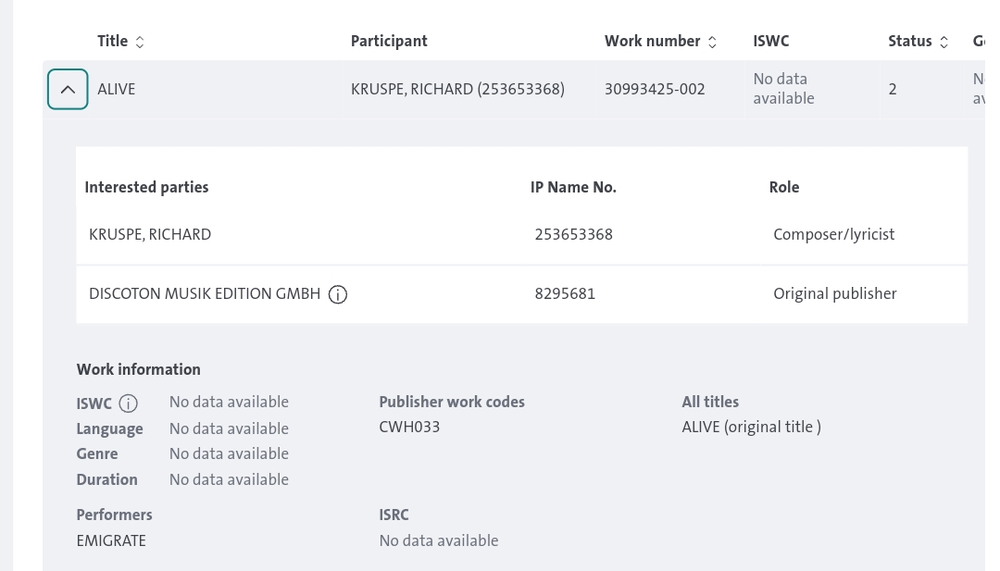
Task: Select the Performers label
Action: tap(114, 515)
